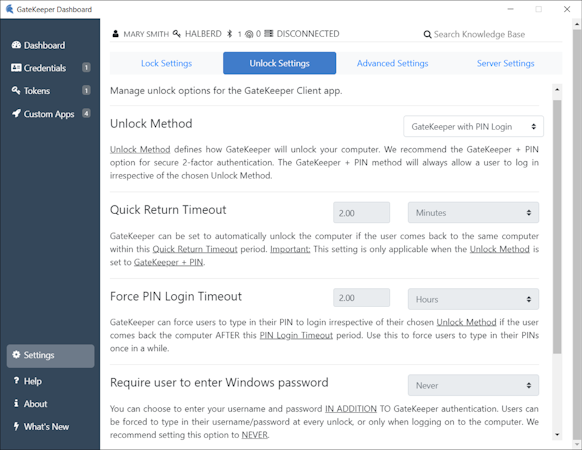582x450 pixels.
Task: Click the Unlock Method heading
Action: pyautogui.click(x=151, y=124)
